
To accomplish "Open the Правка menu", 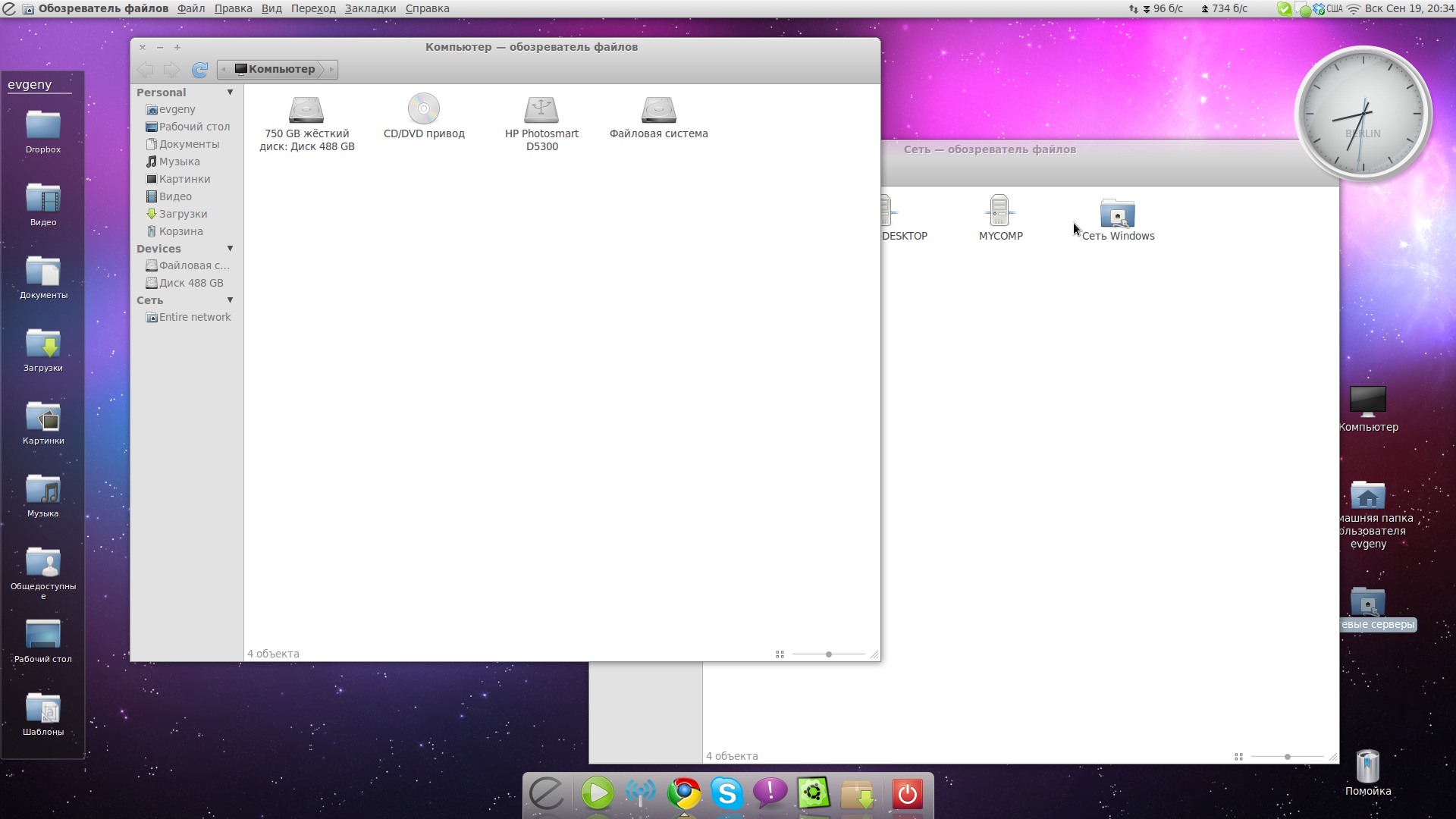I will point(233,8).
